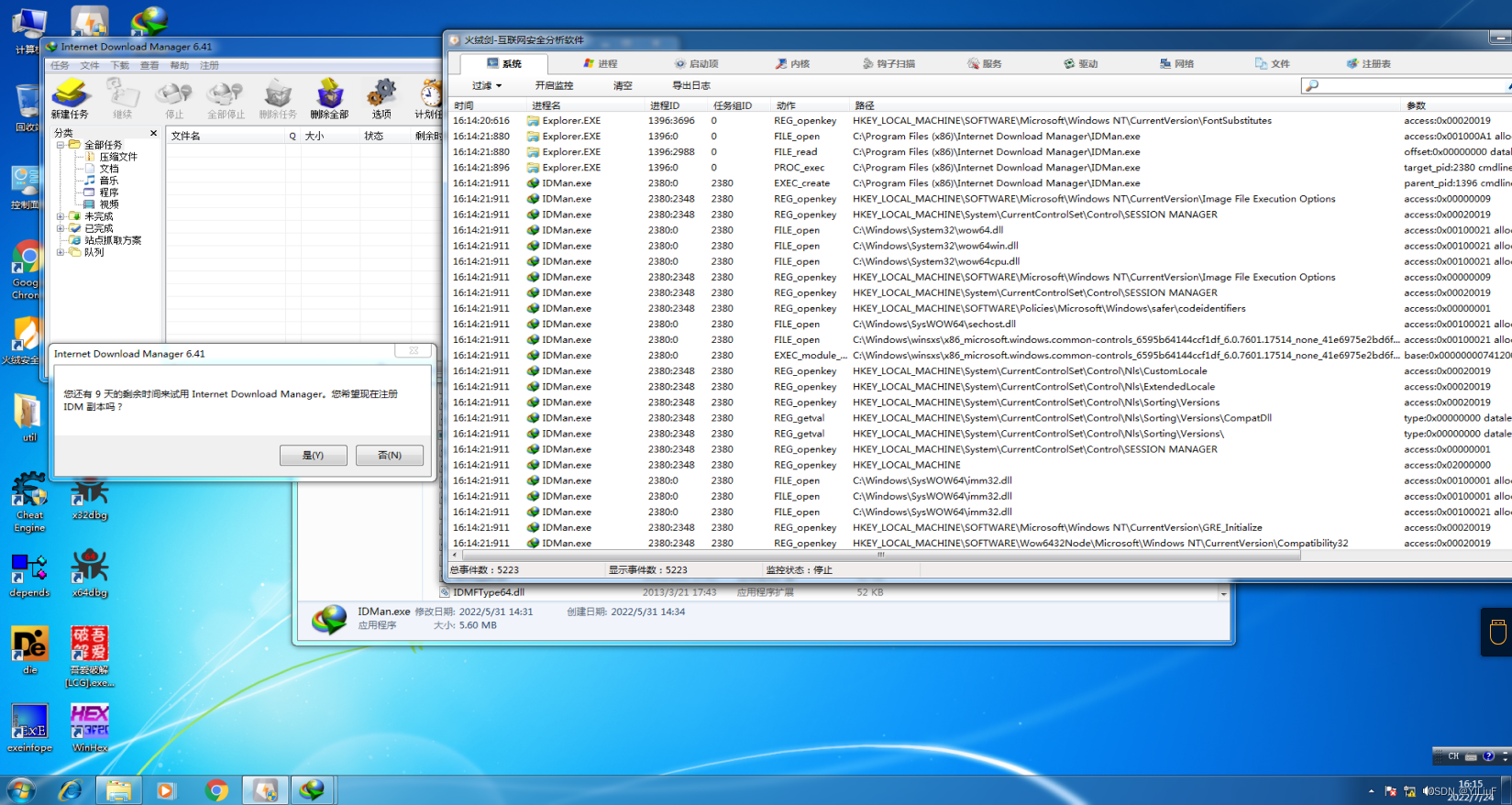This screenshot has width=1512, height=805.
Task: Select the 文档 category
Action: pyautogui.click(x=109, y=169)
